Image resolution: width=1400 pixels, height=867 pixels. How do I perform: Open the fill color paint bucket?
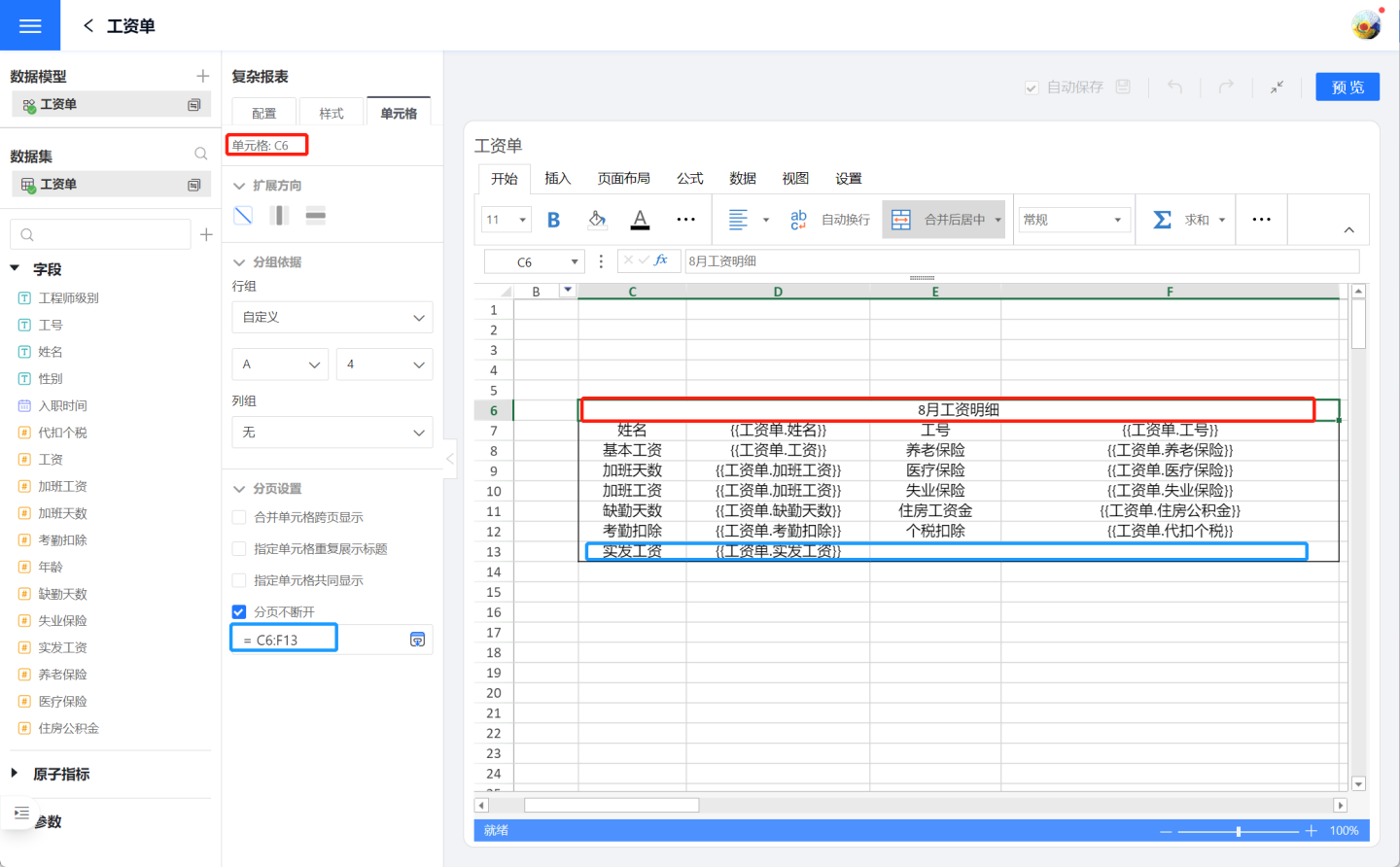pyautogui.click(x=597, y=220)
